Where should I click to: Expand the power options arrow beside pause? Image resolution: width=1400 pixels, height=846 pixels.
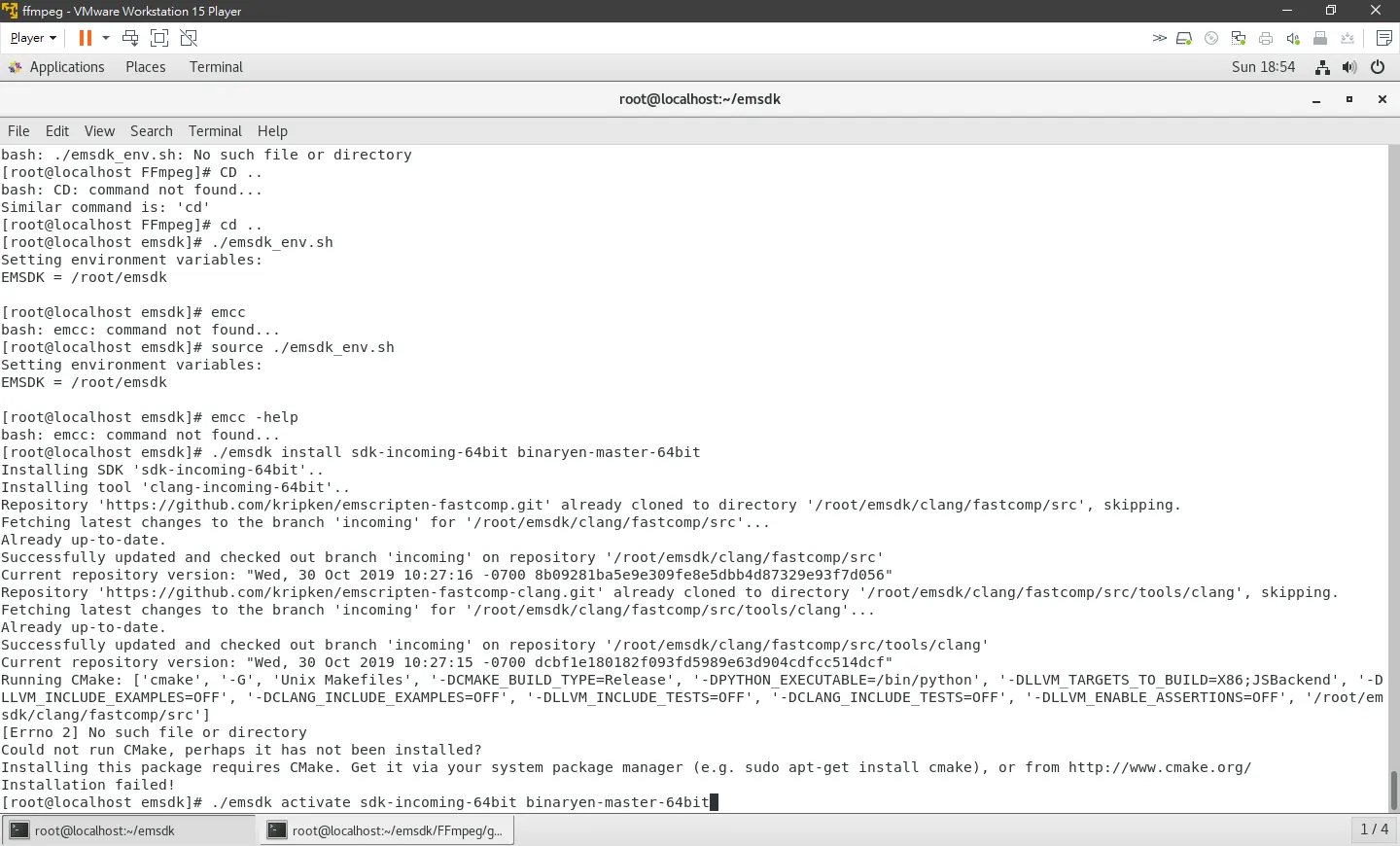point(106,38)
